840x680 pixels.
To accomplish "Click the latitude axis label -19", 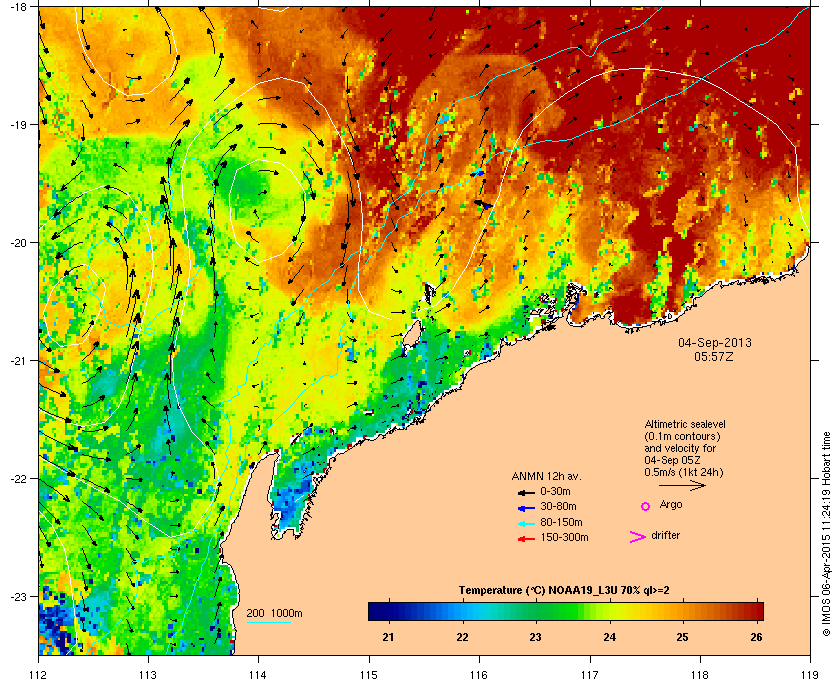I will [19, 125].
